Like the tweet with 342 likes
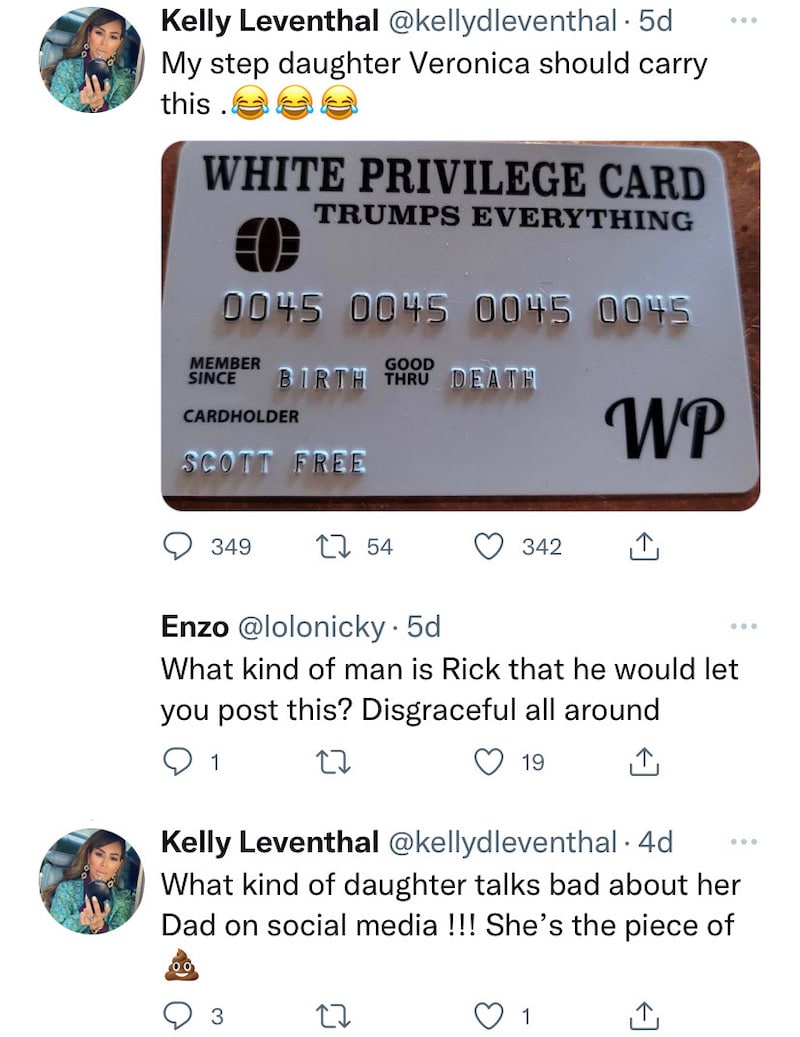Image resolution: width=800 pixels, height=1037 pixels. click(x=489, y=546)
